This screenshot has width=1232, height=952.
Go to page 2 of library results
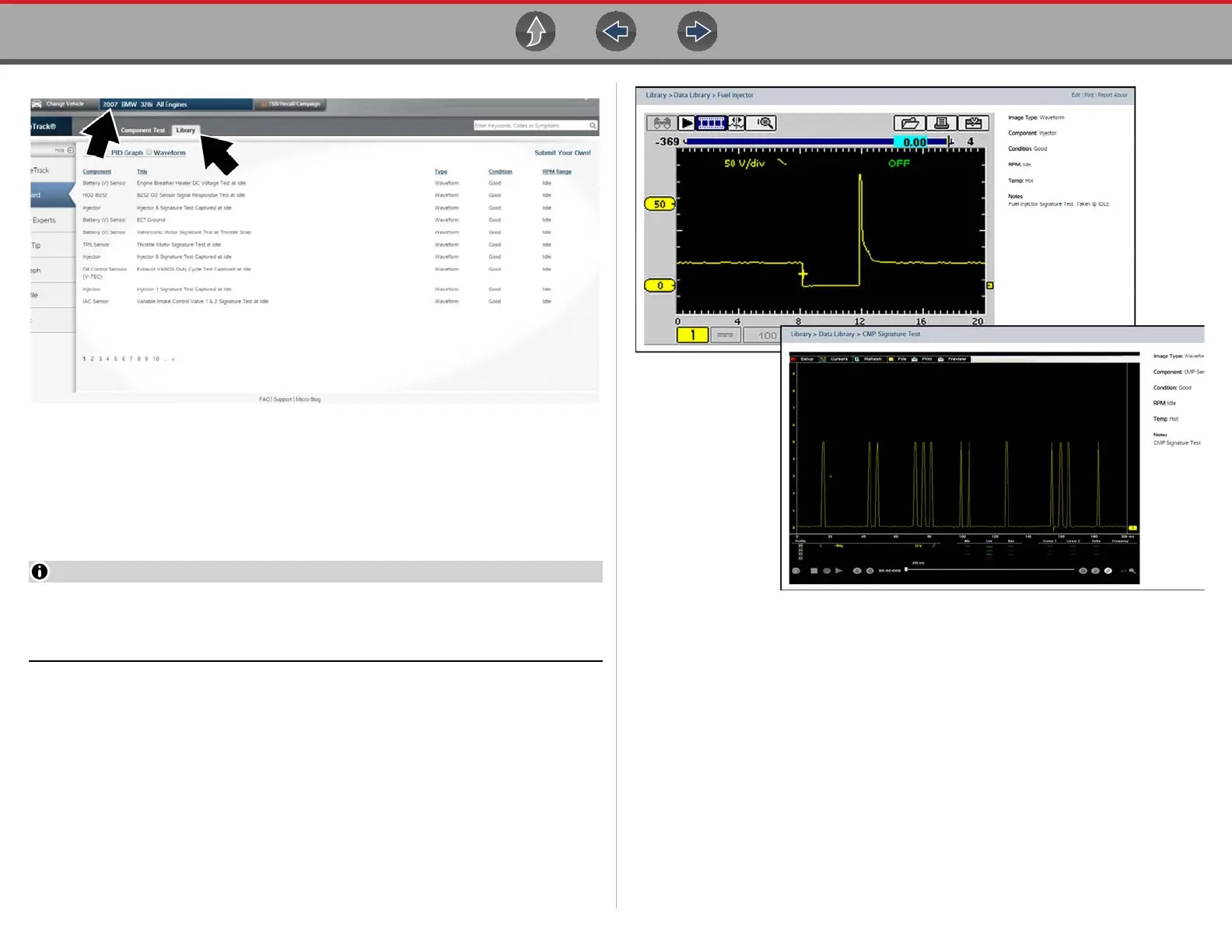[x=92, y=359]
